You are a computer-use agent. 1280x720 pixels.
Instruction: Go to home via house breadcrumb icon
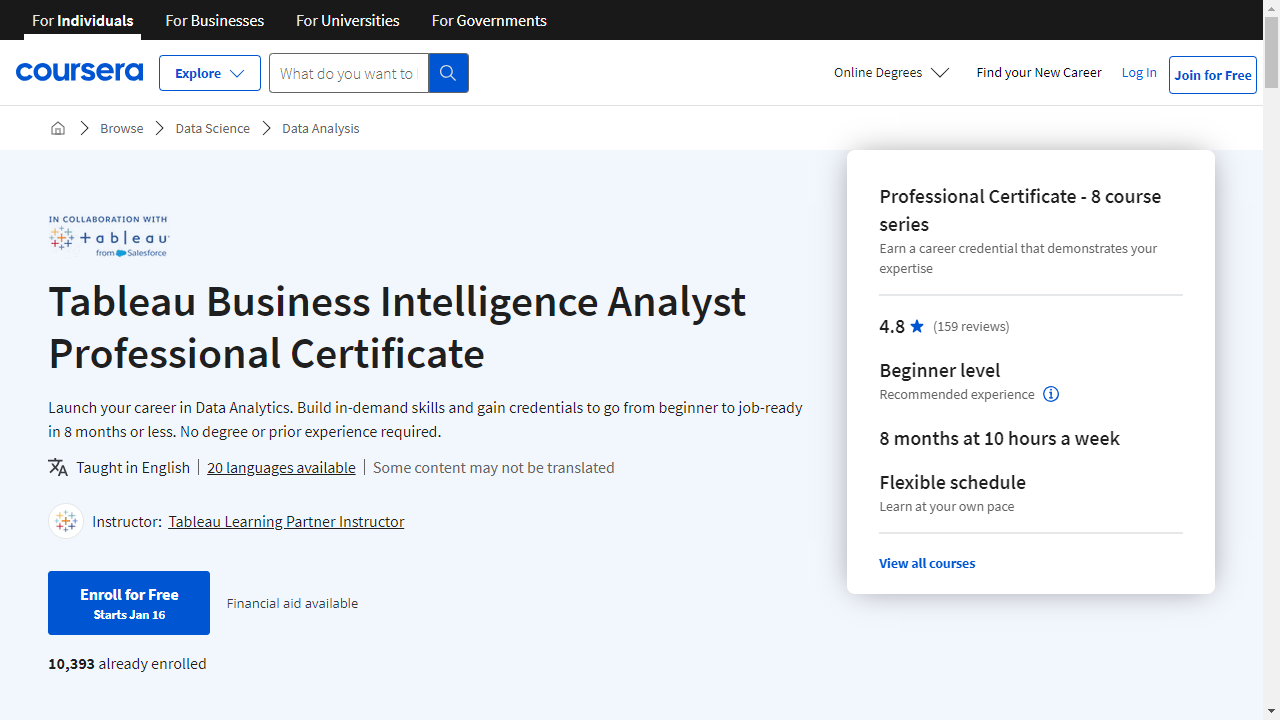click(x=58, y=128)
